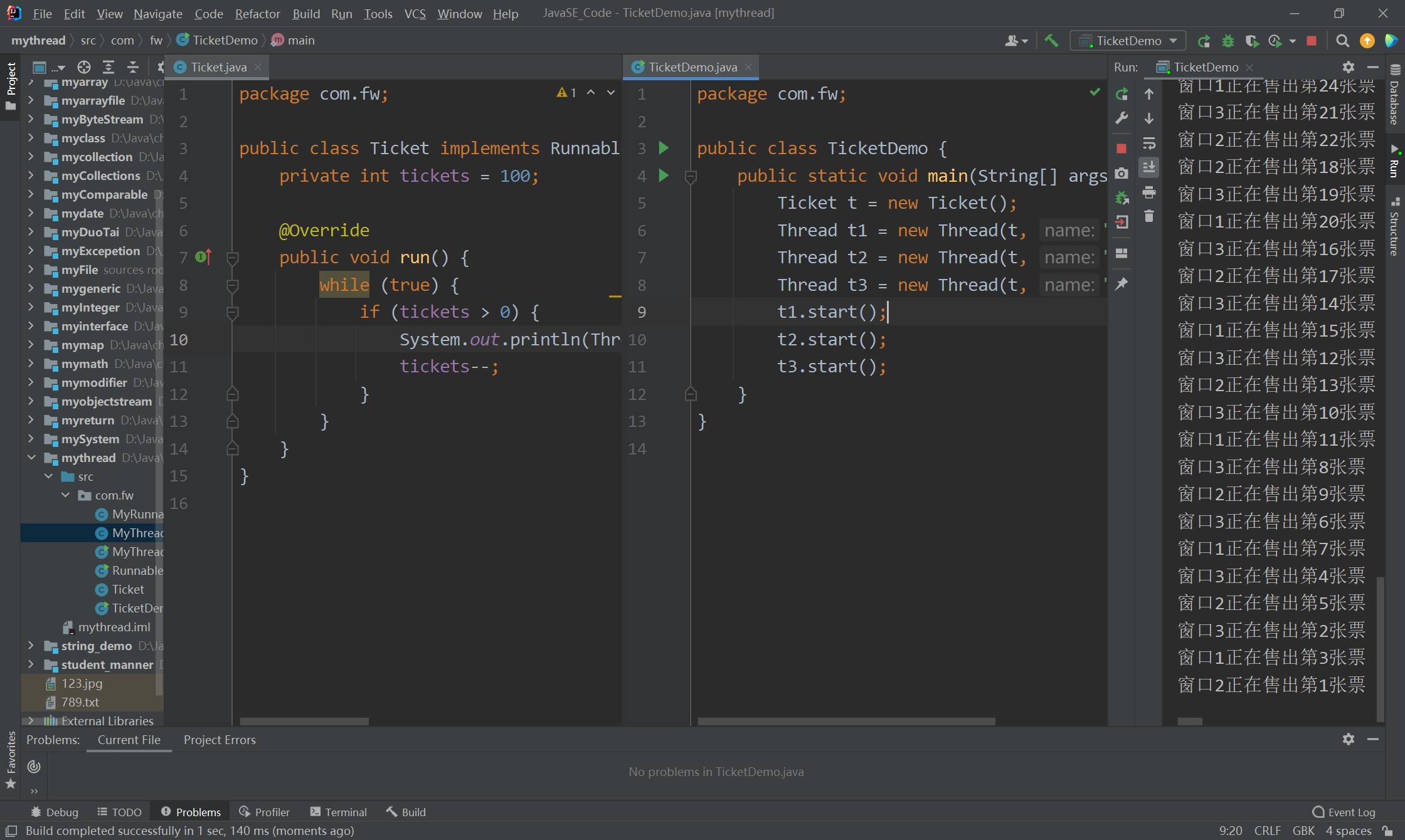Viewport: 1405px width, 840px height.
Task: Click Dump Threads camera icon
Action: click(1122, 173)
